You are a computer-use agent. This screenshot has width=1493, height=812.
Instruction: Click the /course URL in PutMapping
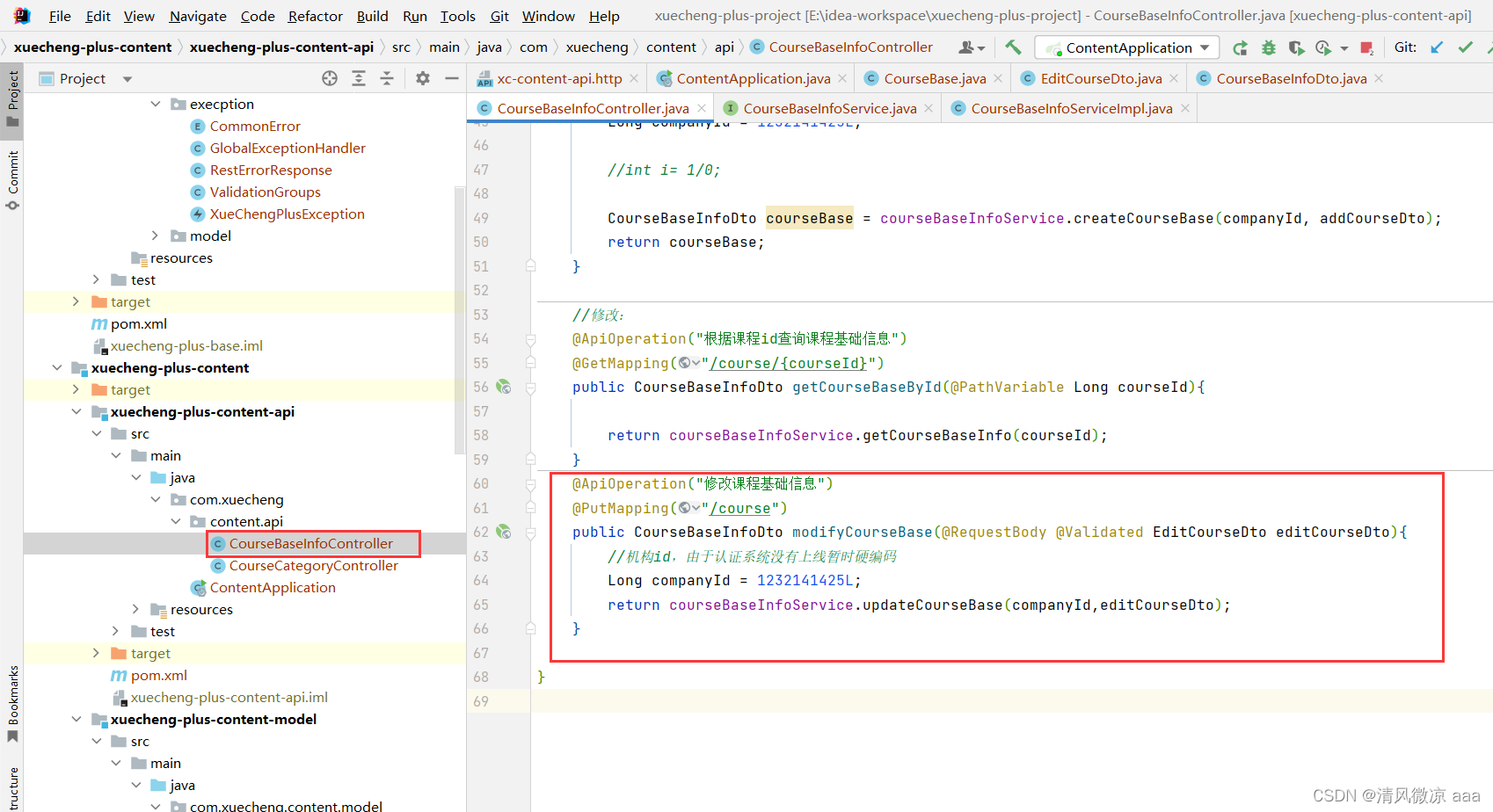(x=740, y=508)
